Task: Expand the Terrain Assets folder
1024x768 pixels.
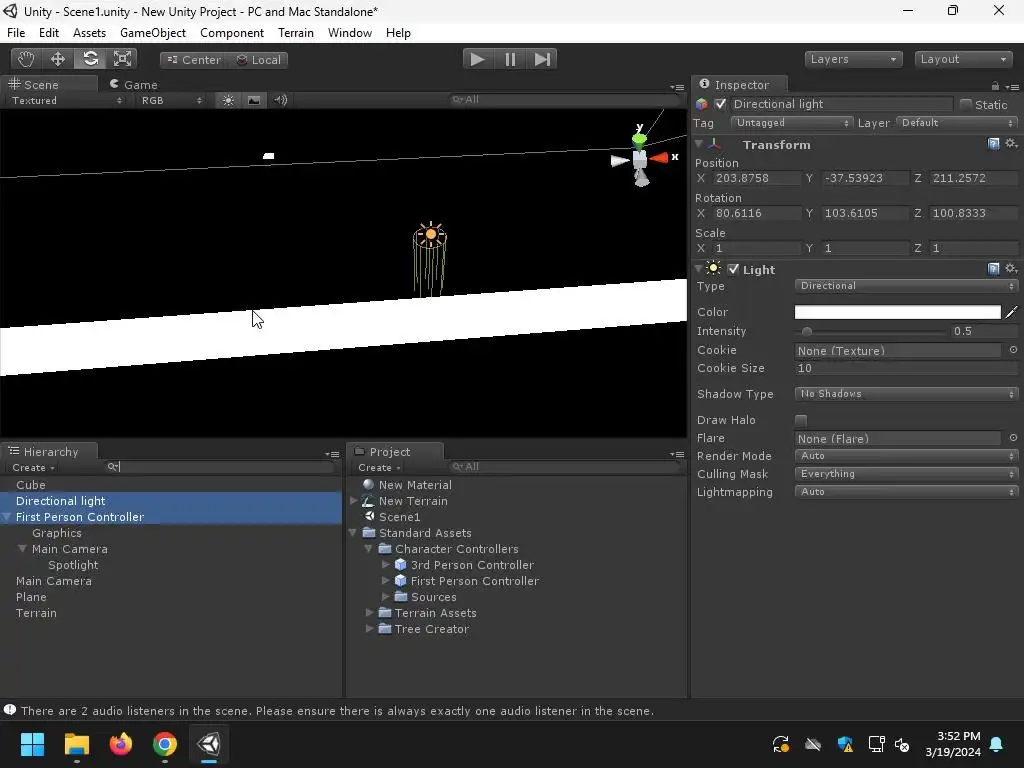Action: [370, 613]
